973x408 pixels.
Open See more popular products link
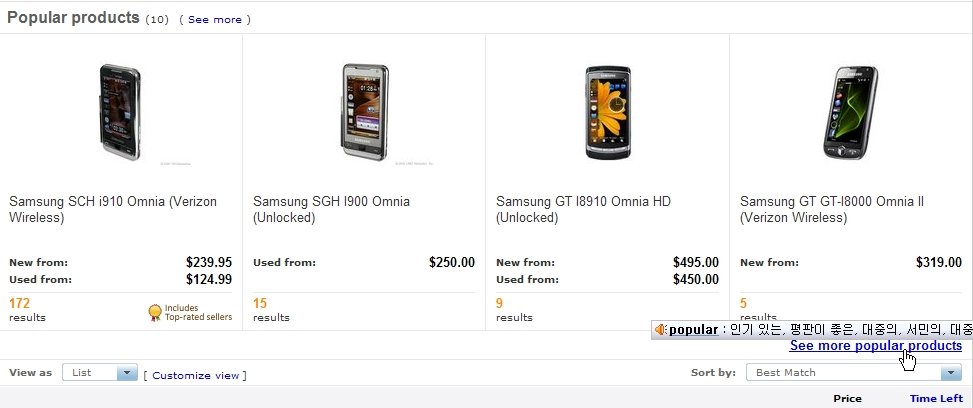pyautogui.click(x=875, y=346)
